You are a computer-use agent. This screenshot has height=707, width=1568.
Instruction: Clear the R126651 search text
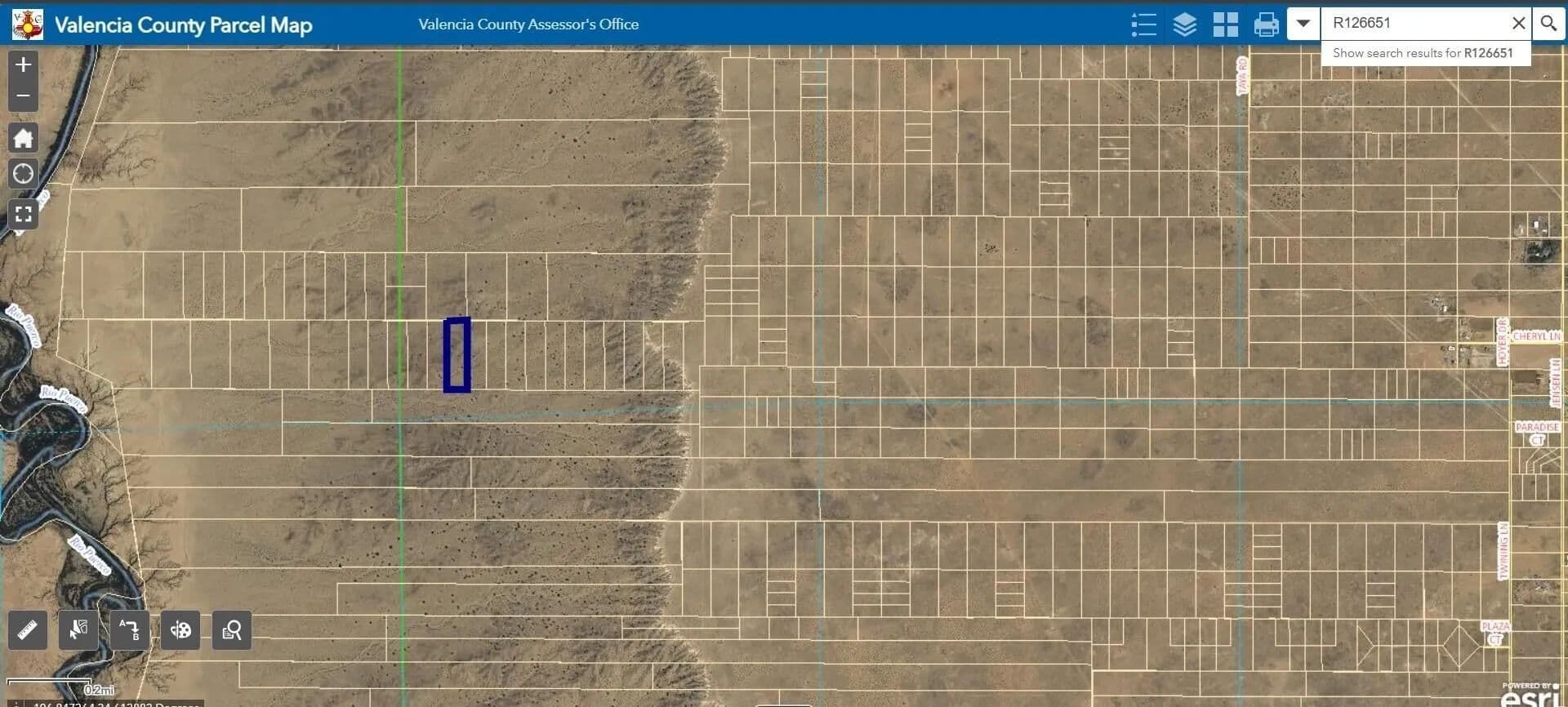pos(1518,23)
